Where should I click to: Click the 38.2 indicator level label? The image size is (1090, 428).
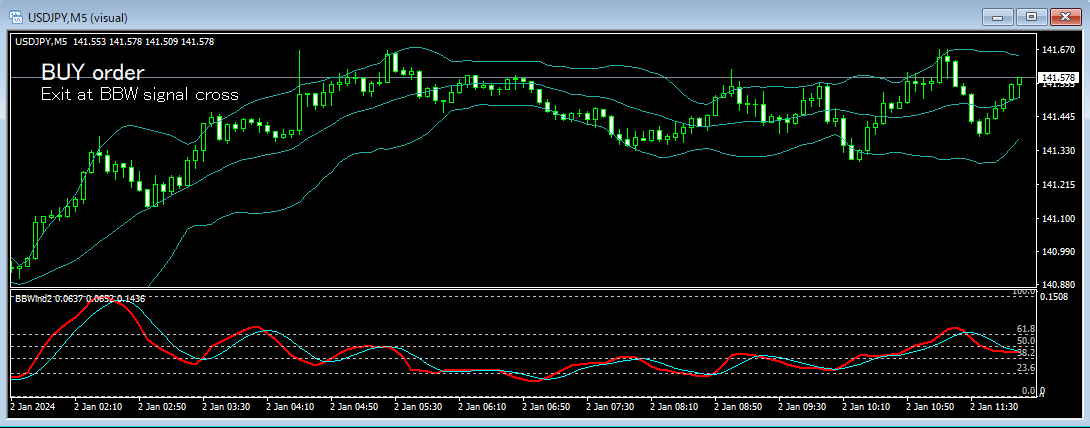[x=1026, y=353]
